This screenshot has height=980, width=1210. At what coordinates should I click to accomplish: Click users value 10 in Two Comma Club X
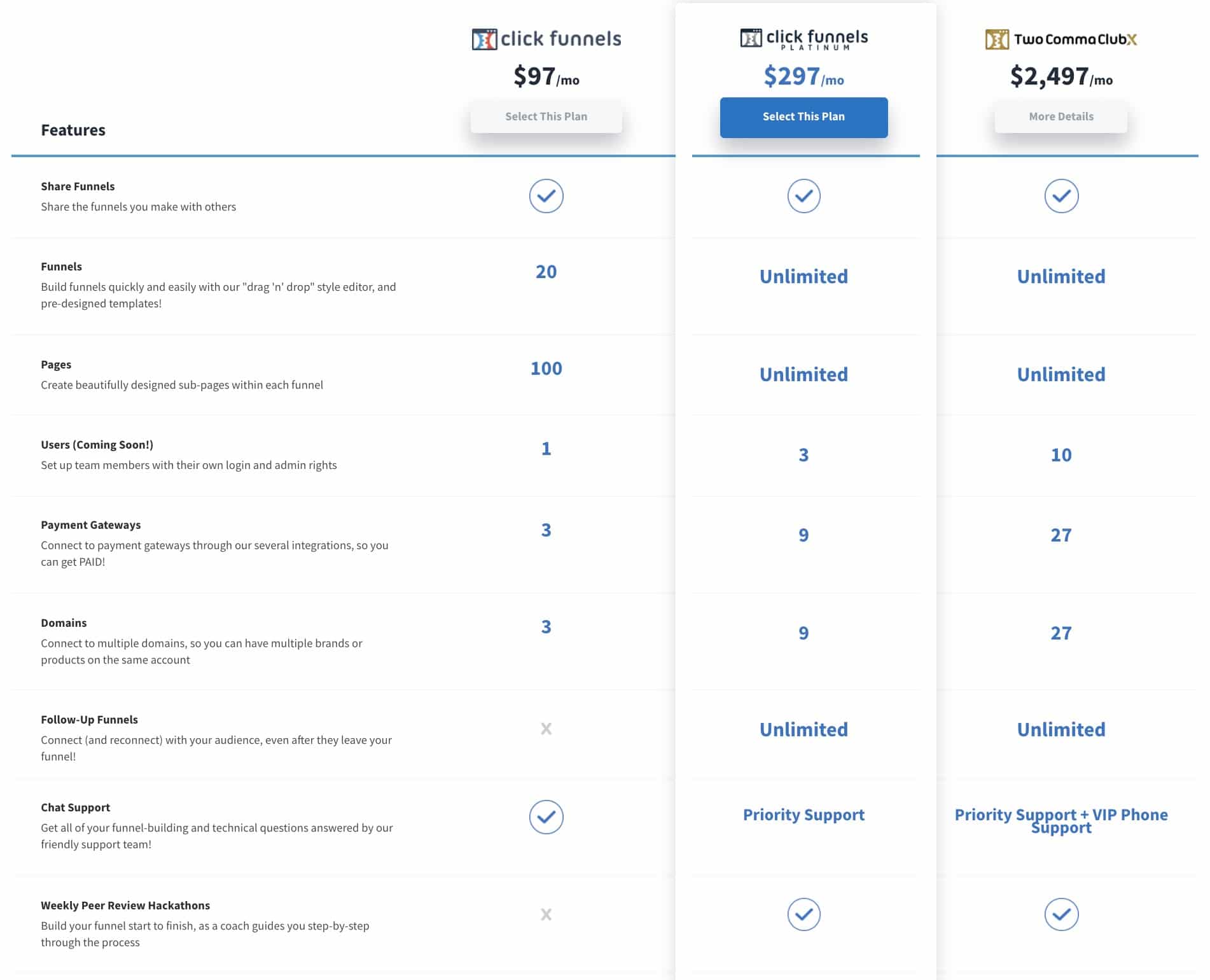pos(1061,455)
